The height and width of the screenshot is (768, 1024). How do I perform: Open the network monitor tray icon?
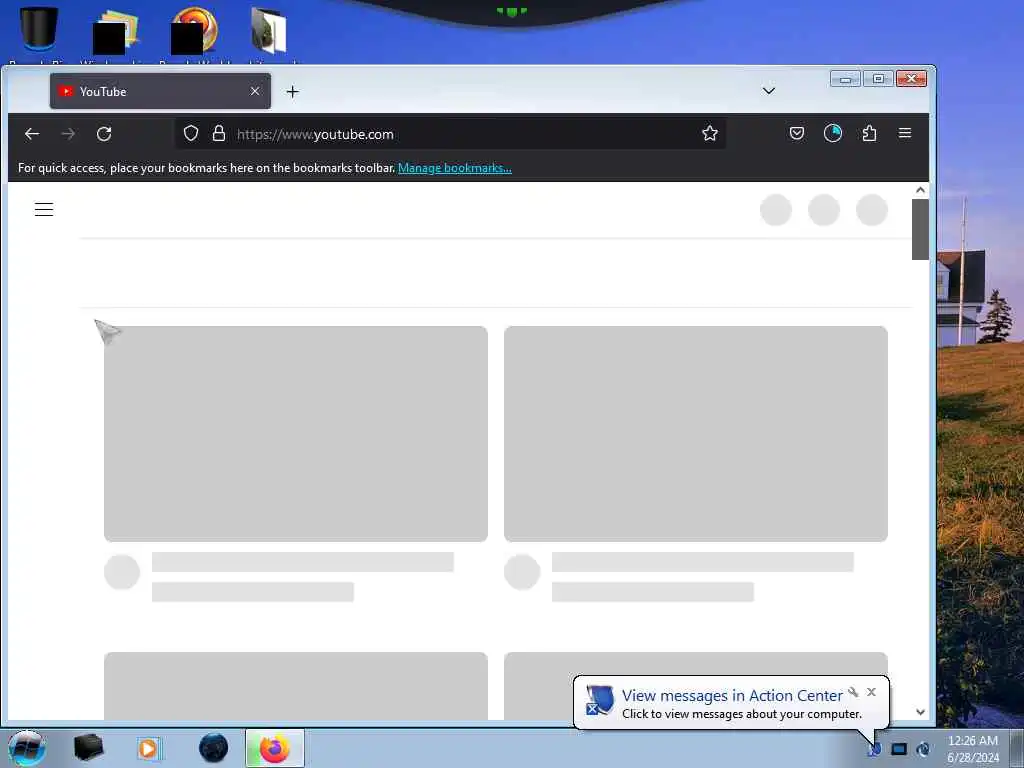(x=899, y=749)
